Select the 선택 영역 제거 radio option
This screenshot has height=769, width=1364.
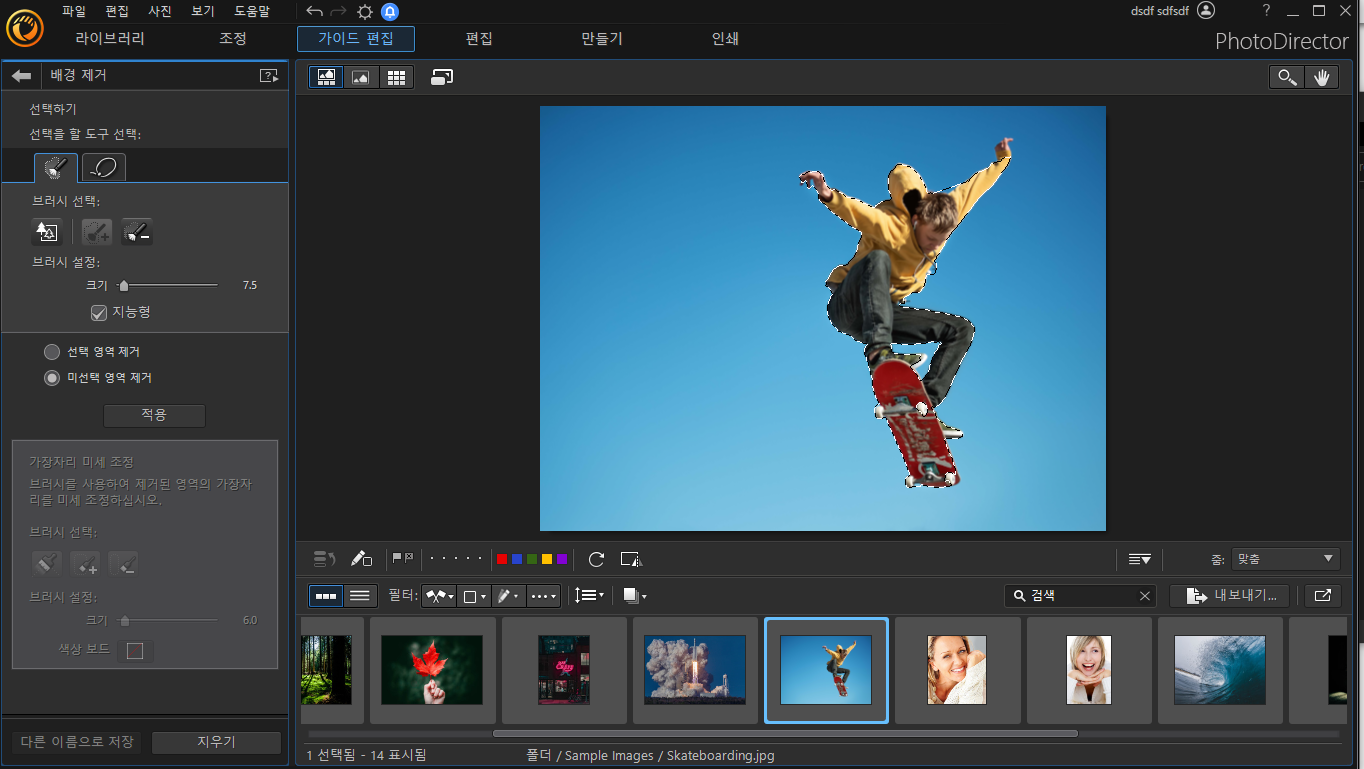click(52, 352)
